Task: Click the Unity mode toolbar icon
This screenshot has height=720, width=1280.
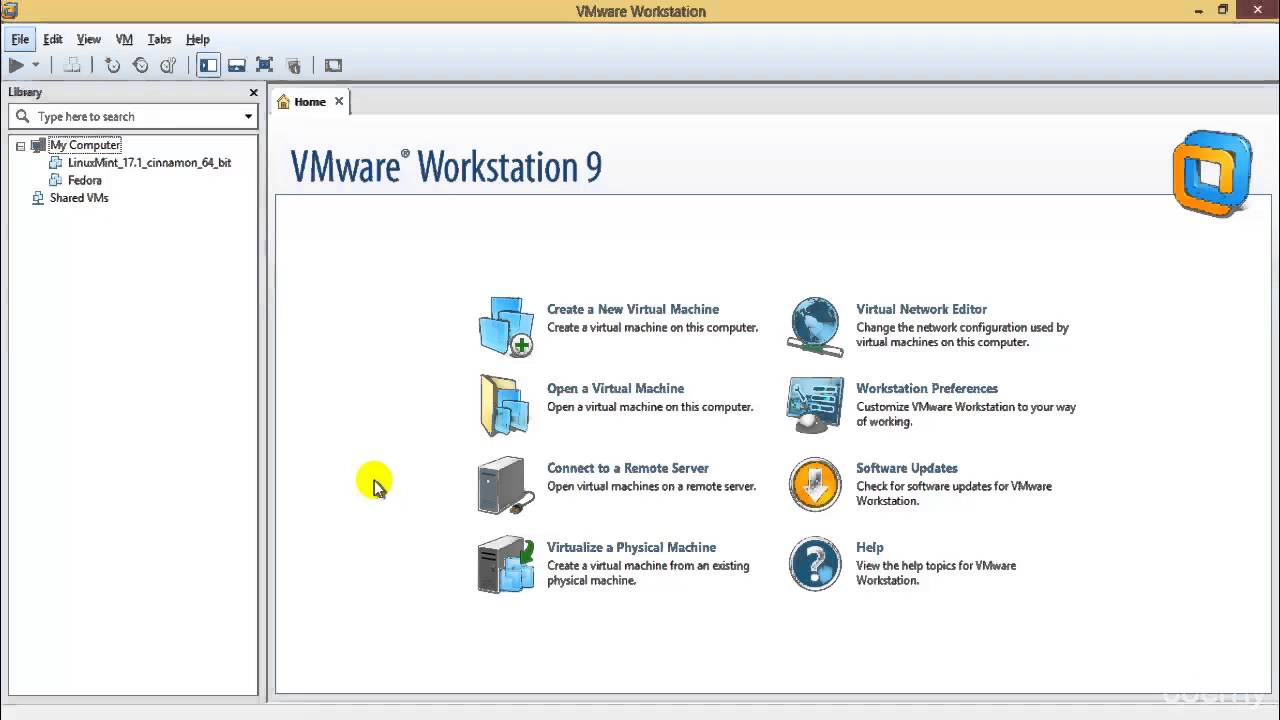Action: [x=293, y=65]
